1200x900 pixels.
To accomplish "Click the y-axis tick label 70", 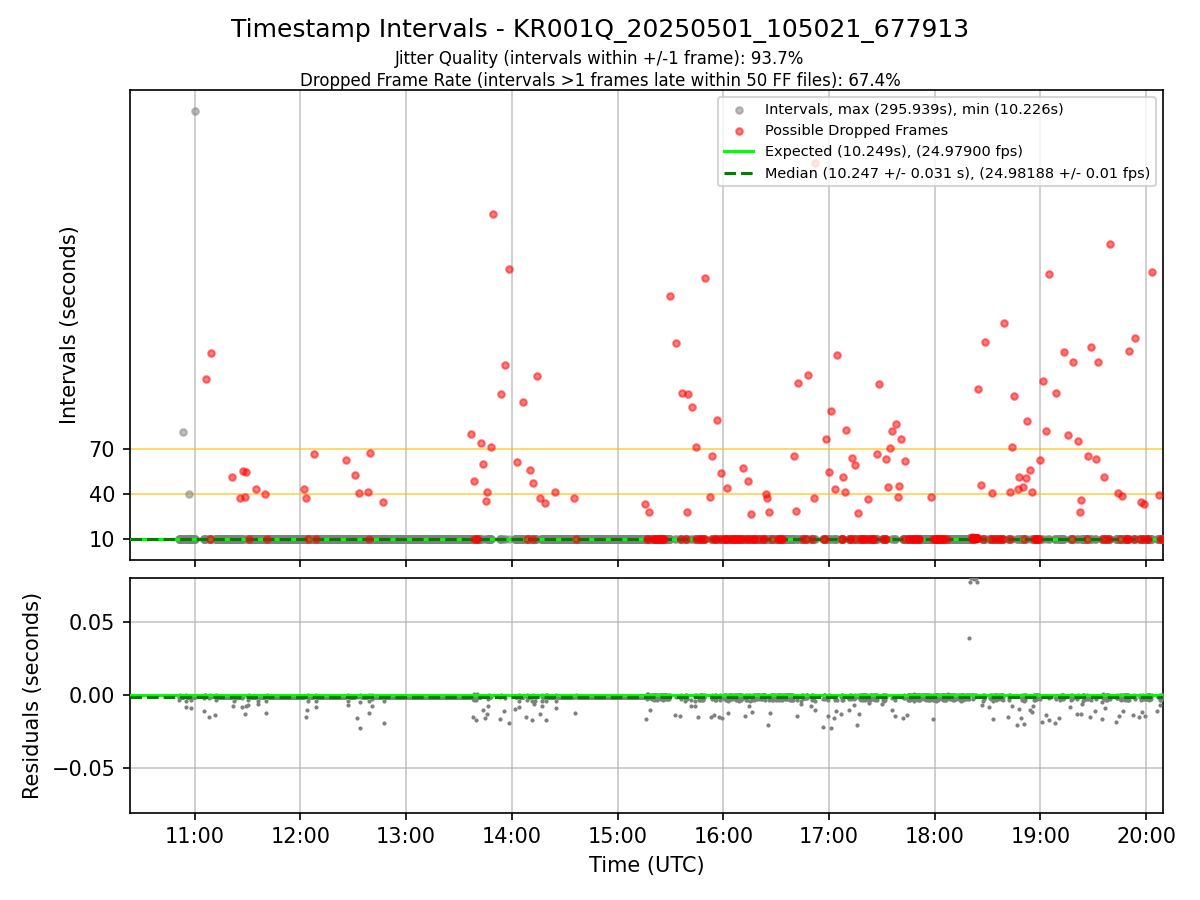I will pos(103,450).
